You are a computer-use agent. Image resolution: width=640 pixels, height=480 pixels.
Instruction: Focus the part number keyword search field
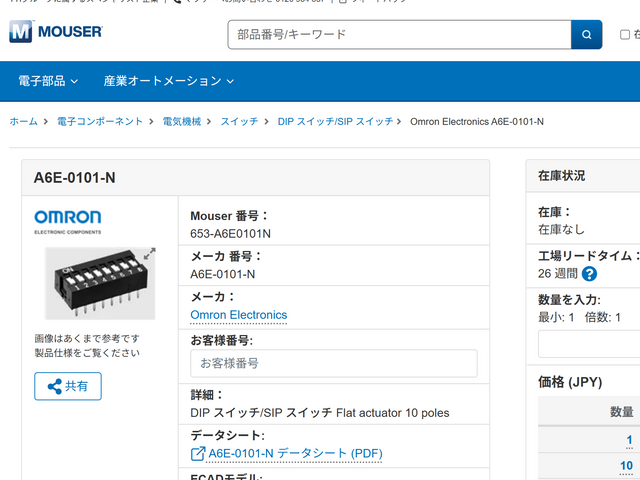point(400,35)
